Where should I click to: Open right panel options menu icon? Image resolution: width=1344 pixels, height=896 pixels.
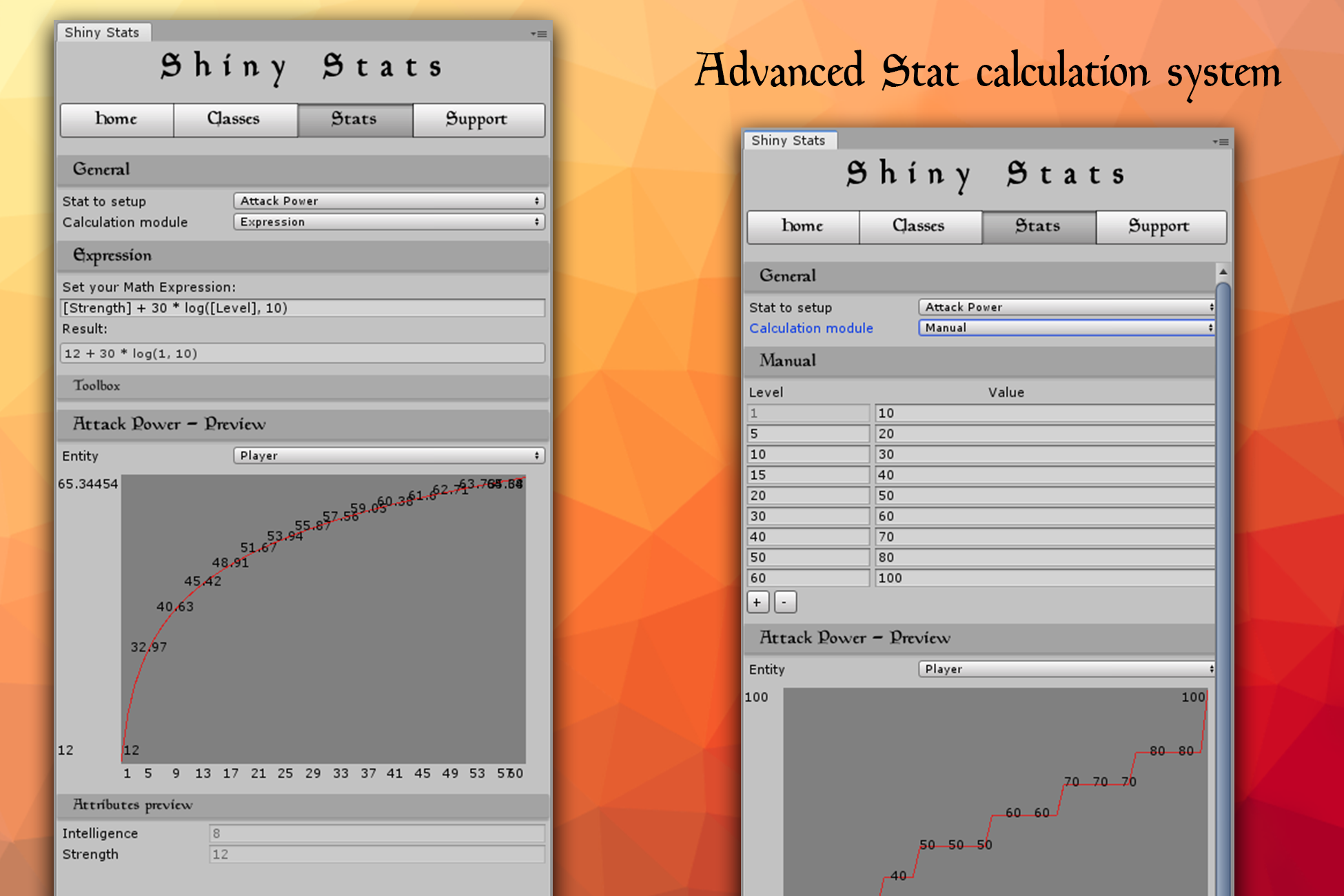(1221, 142)
